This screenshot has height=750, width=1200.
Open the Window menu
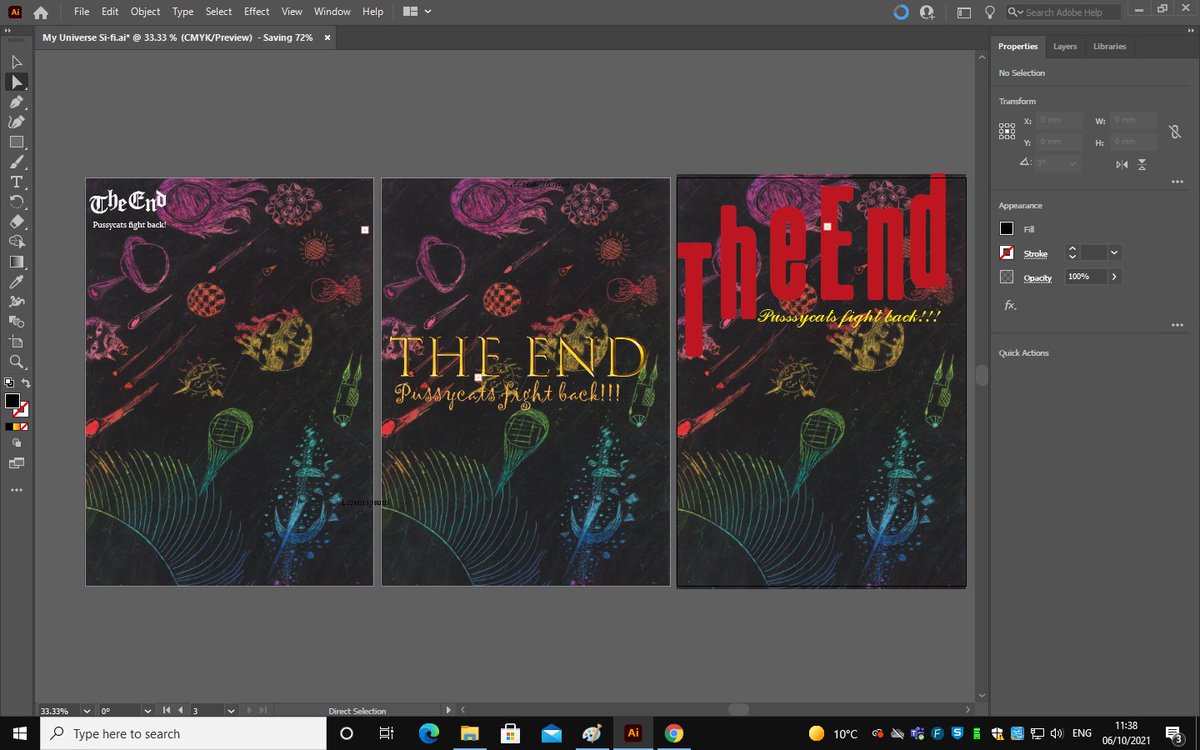point(332,12)
